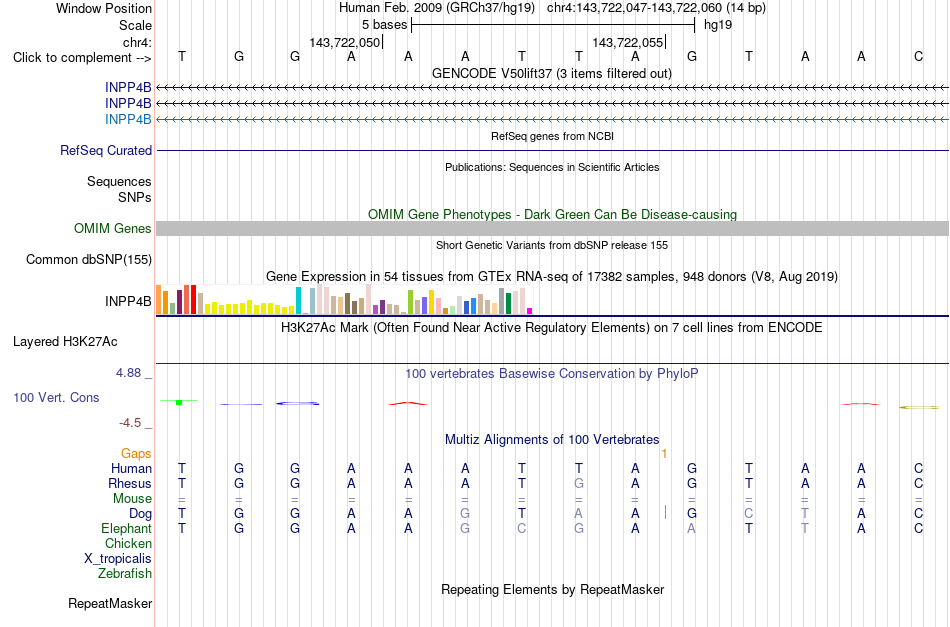Click the 'Click to complement -->' label

[x=82, y=58]
